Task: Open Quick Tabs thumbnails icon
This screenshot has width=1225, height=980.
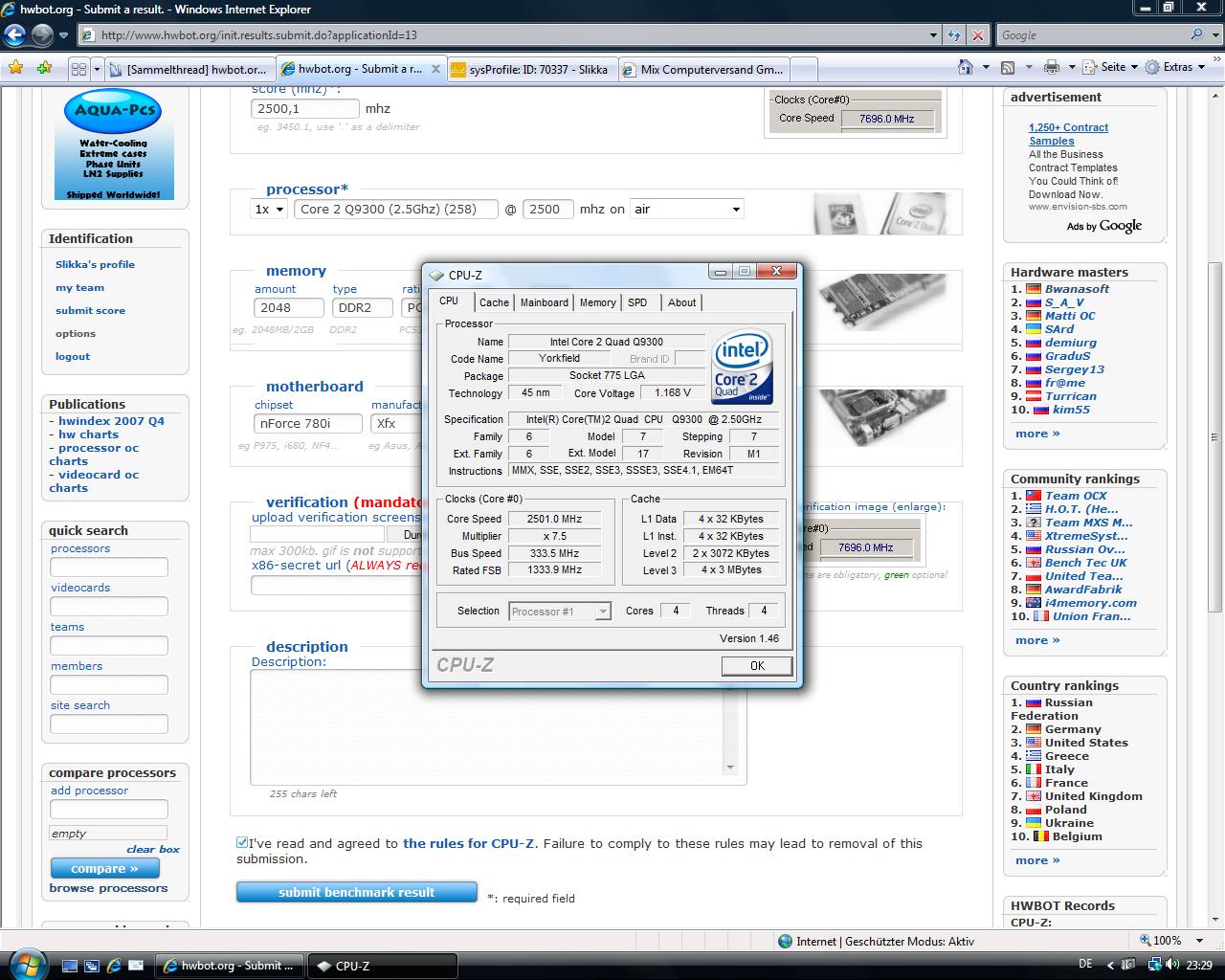Action: point(78,69)
